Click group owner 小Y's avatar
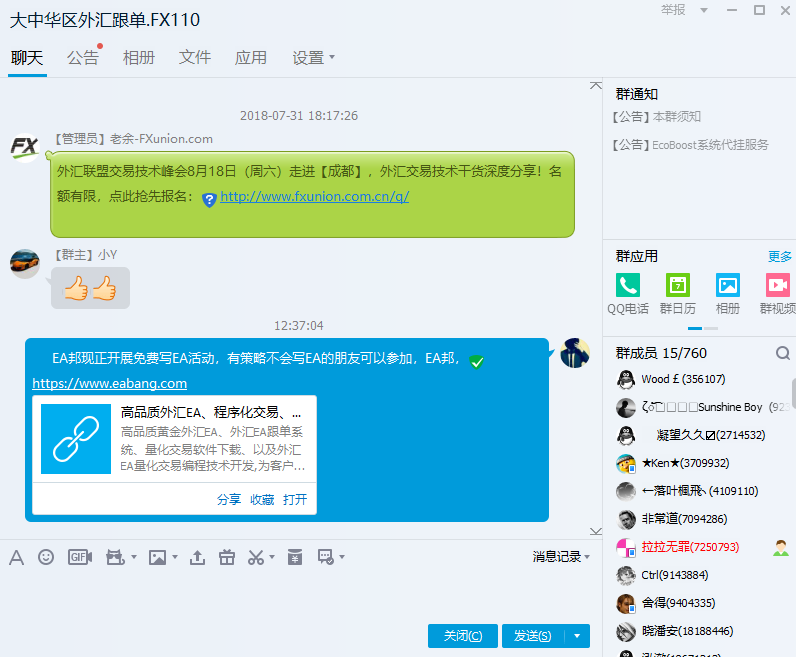Screen dimensions: 796x657 point(25,264)
